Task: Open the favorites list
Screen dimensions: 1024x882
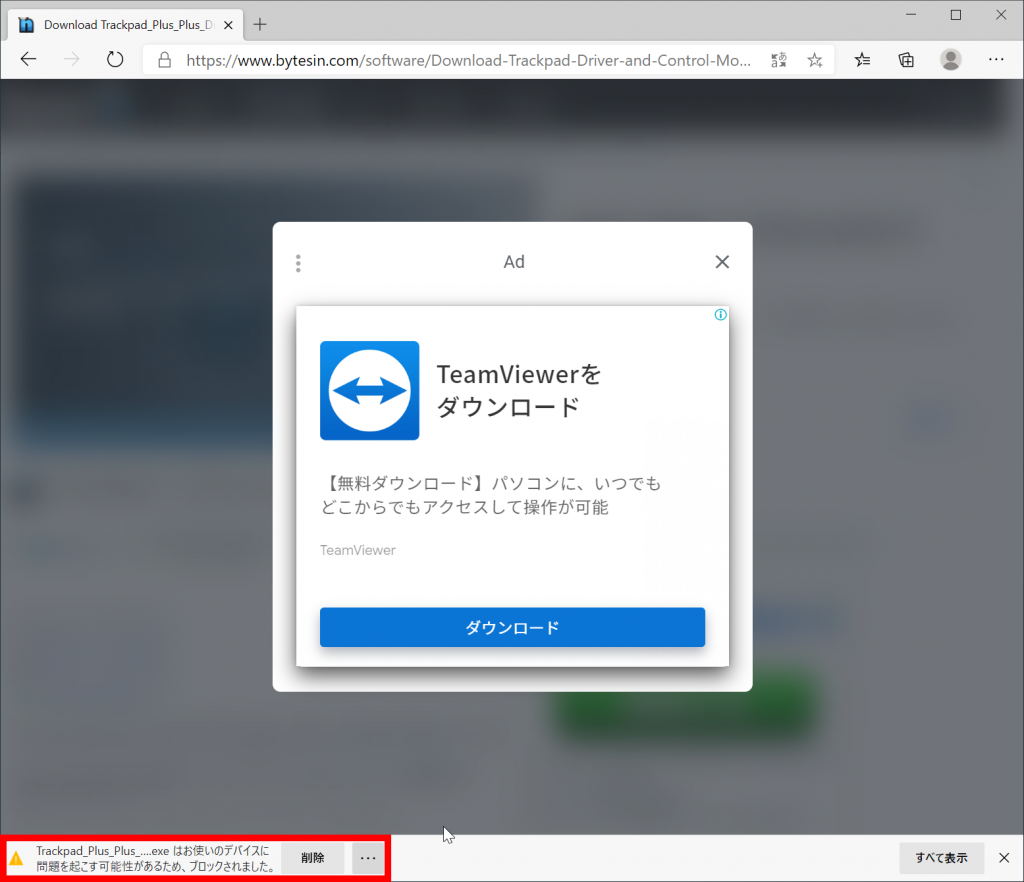Action: 862,60
